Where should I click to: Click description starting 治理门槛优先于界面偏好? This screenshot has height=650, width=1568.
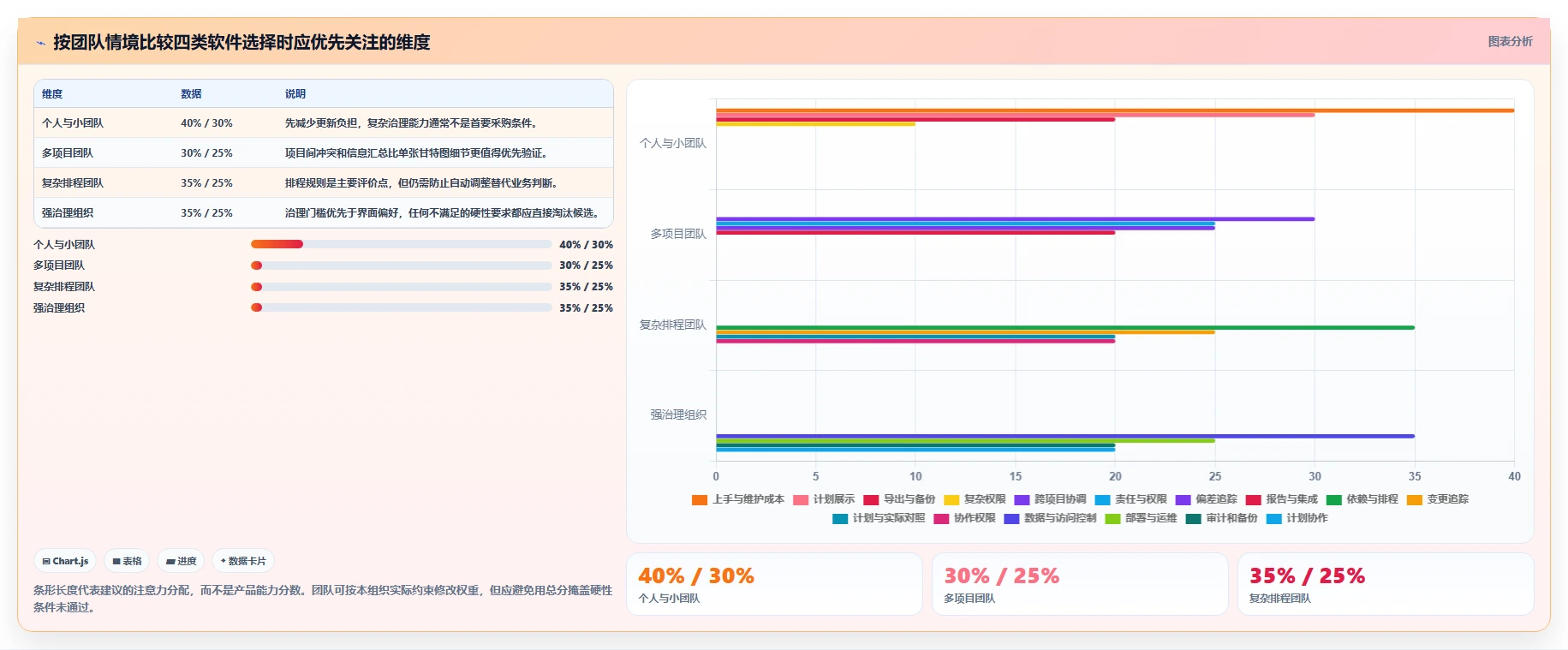[x=444, y=213]
